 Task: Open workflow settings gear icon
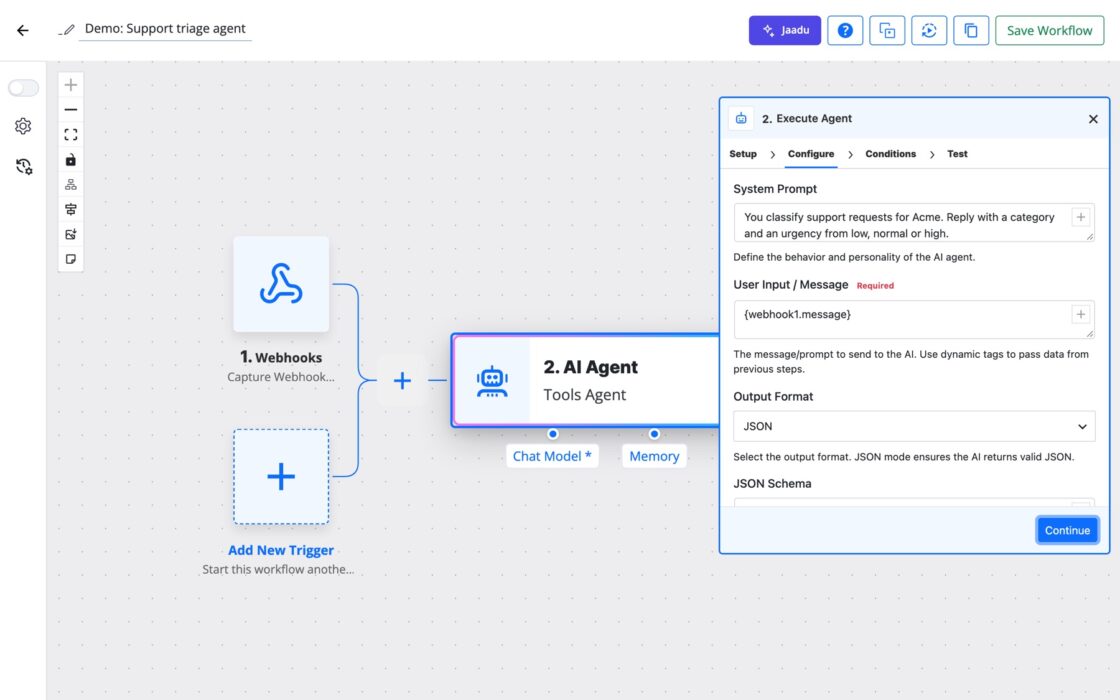click(23, 126)
